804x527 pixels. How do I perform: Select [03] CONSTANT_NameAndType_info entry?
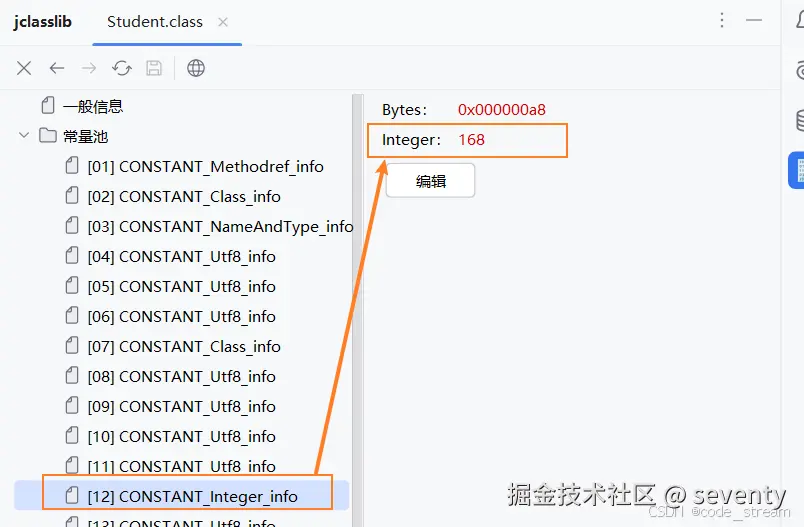220,227
